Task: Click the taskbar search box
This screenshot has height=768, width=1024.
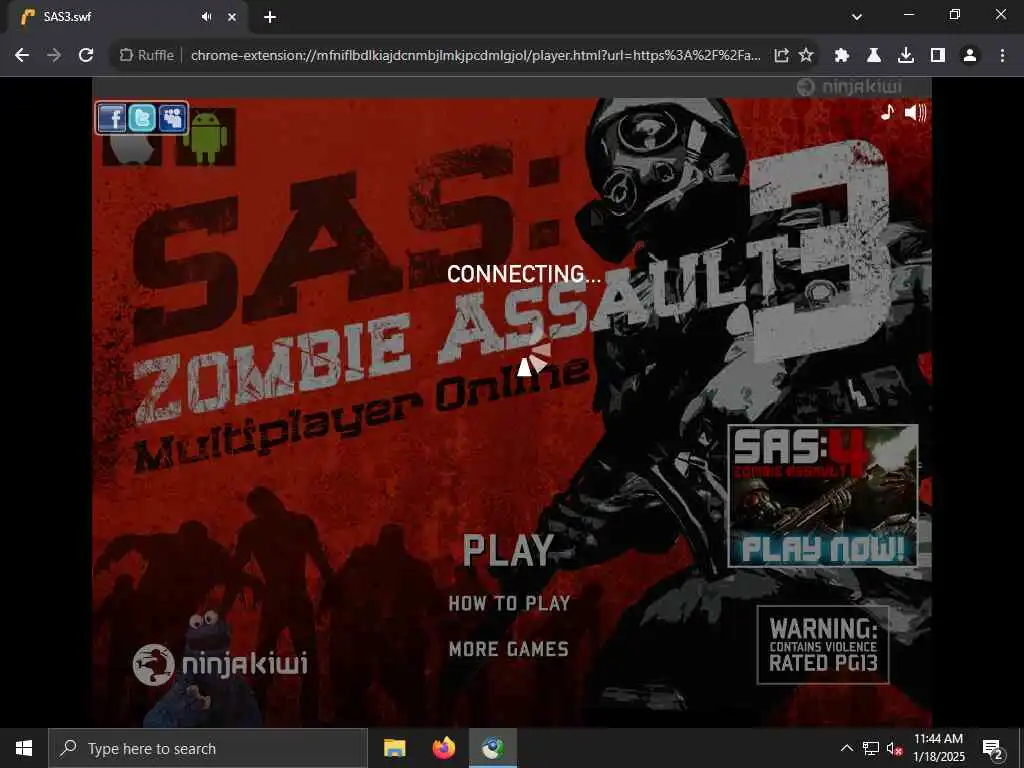Action: click(x=208, y=748)
